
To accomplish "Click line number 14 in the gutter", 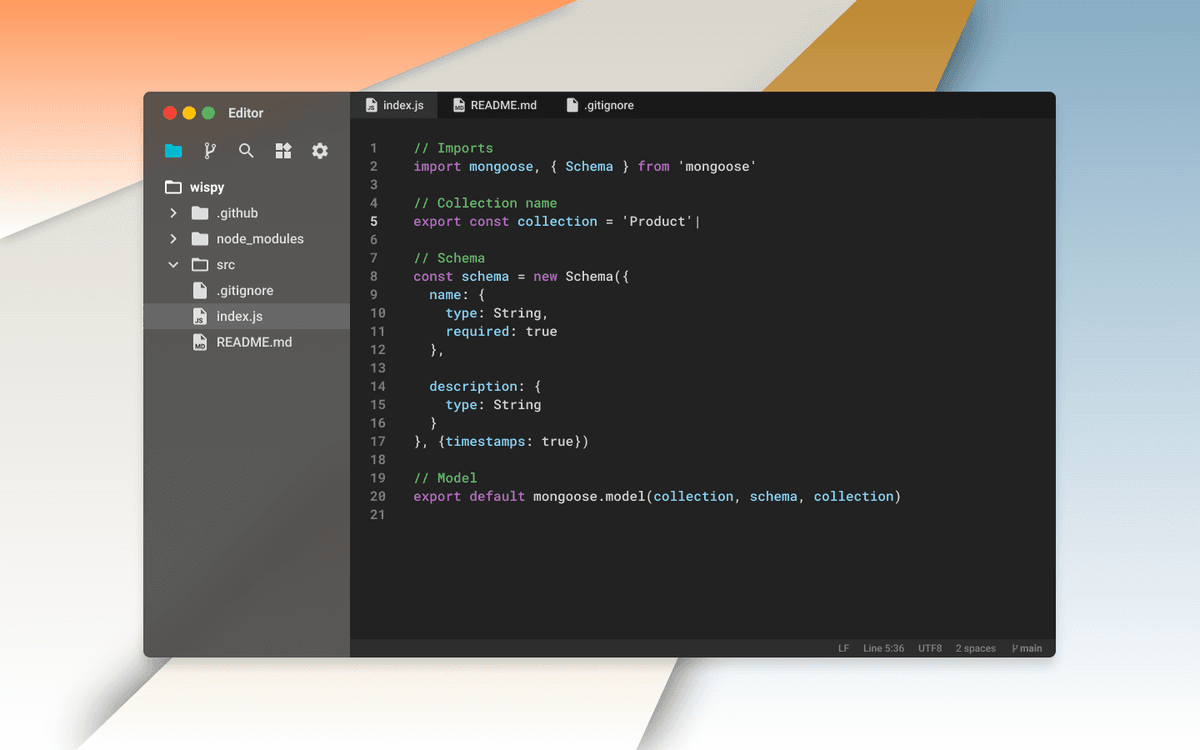I will pos(377,386).
